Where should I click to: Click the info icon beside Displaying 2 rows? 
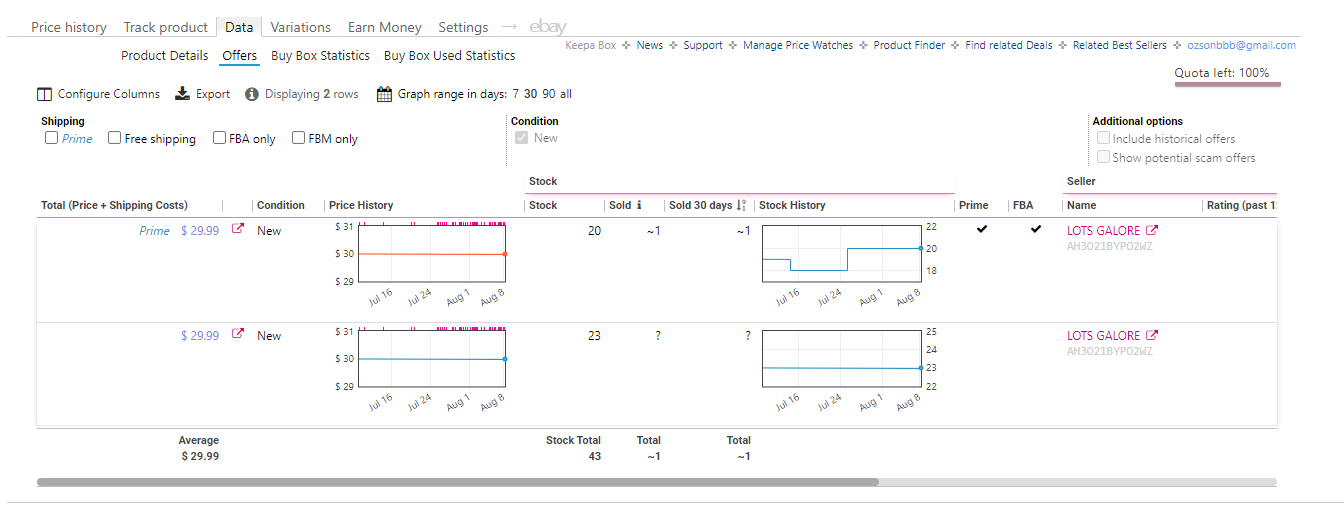252,94
